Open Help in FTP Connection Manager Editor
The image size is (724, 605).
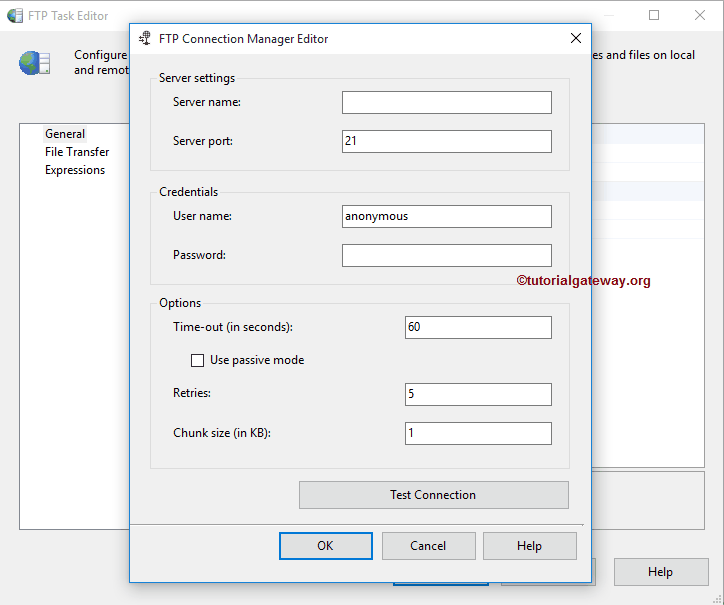coord(530,545)
